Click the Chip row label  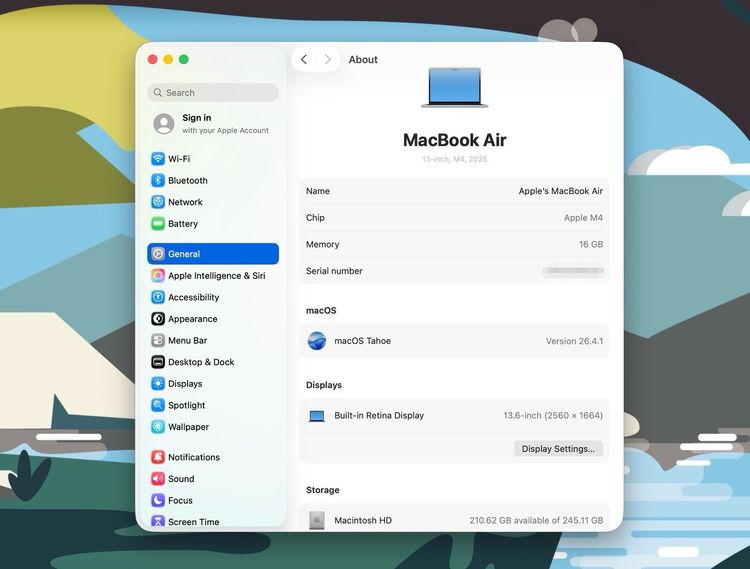[315, 218]
